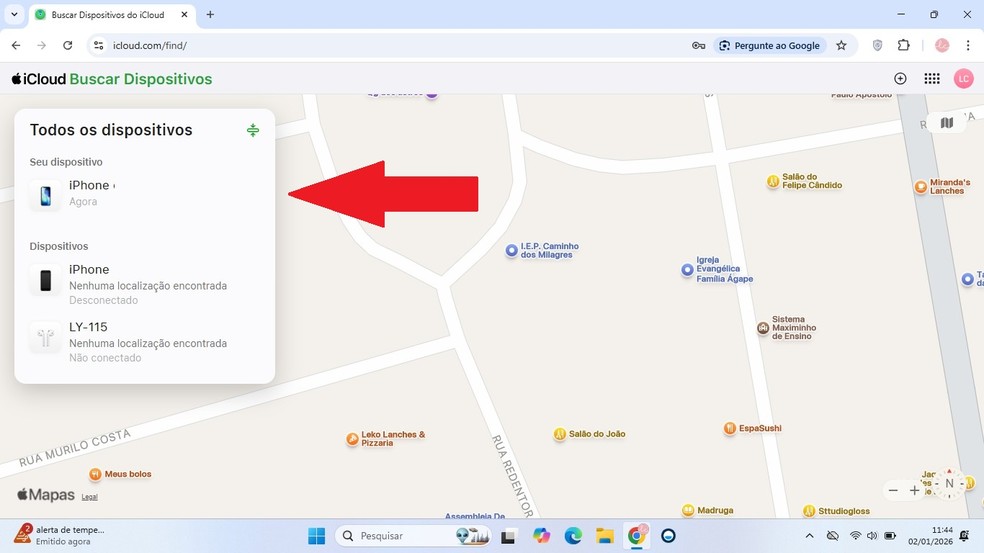Reload the iCloud page

coord(68,45)
